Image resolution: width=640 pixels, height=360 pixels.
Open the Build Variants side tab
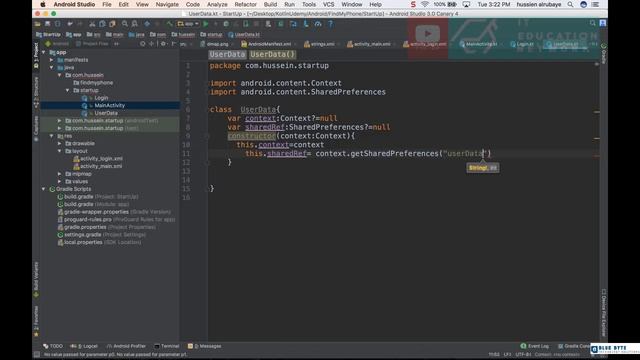(36, 279)
